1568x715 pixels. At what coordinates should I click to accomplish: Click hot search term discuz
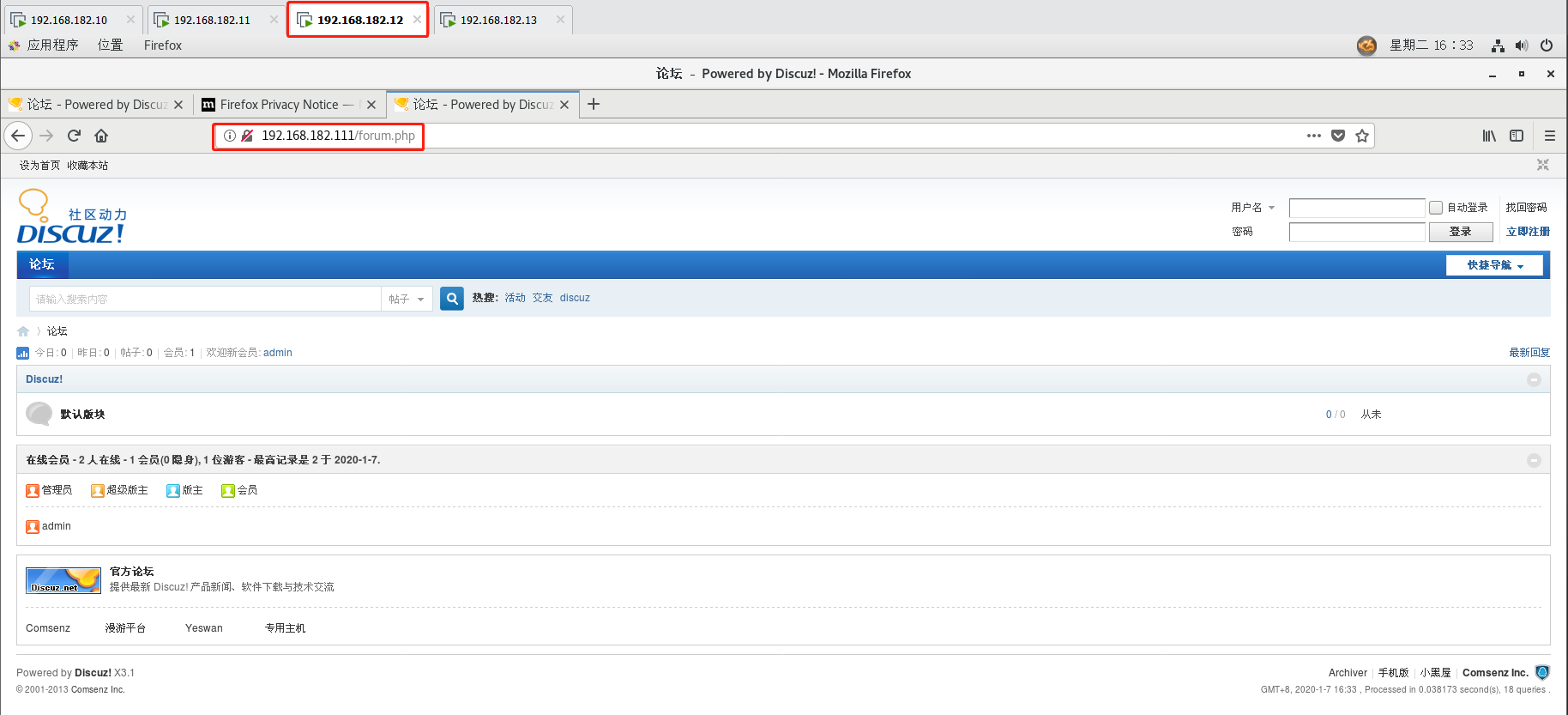pyautogui.click(x=575, y=298)
